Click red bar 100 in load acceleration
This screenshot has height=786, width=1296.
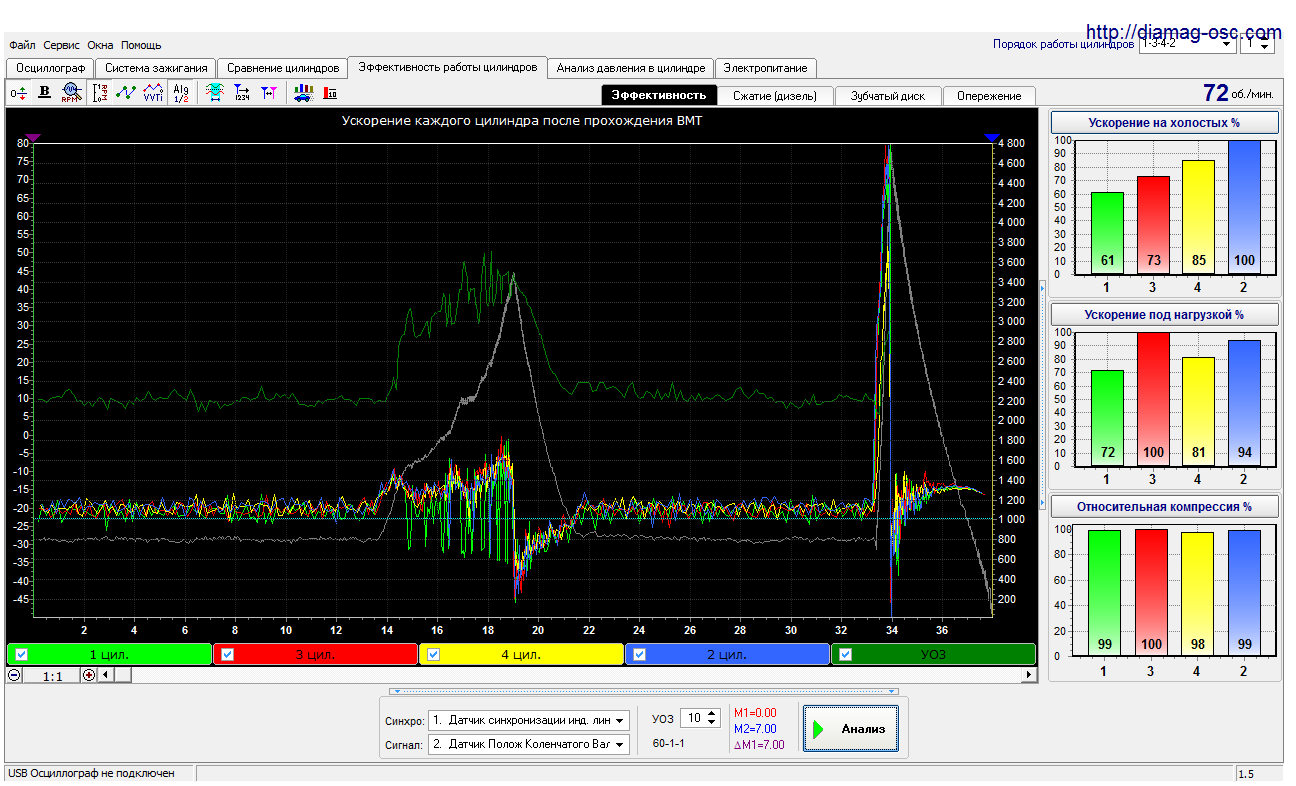click(x=1153, y=399)
